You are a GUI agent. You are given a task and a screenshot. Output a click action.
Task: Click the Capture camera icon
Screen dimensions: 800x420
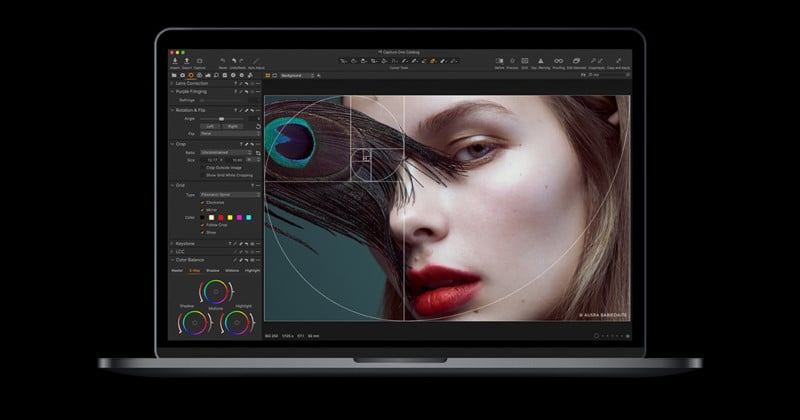pyautogui.click(x=199, y=61)
